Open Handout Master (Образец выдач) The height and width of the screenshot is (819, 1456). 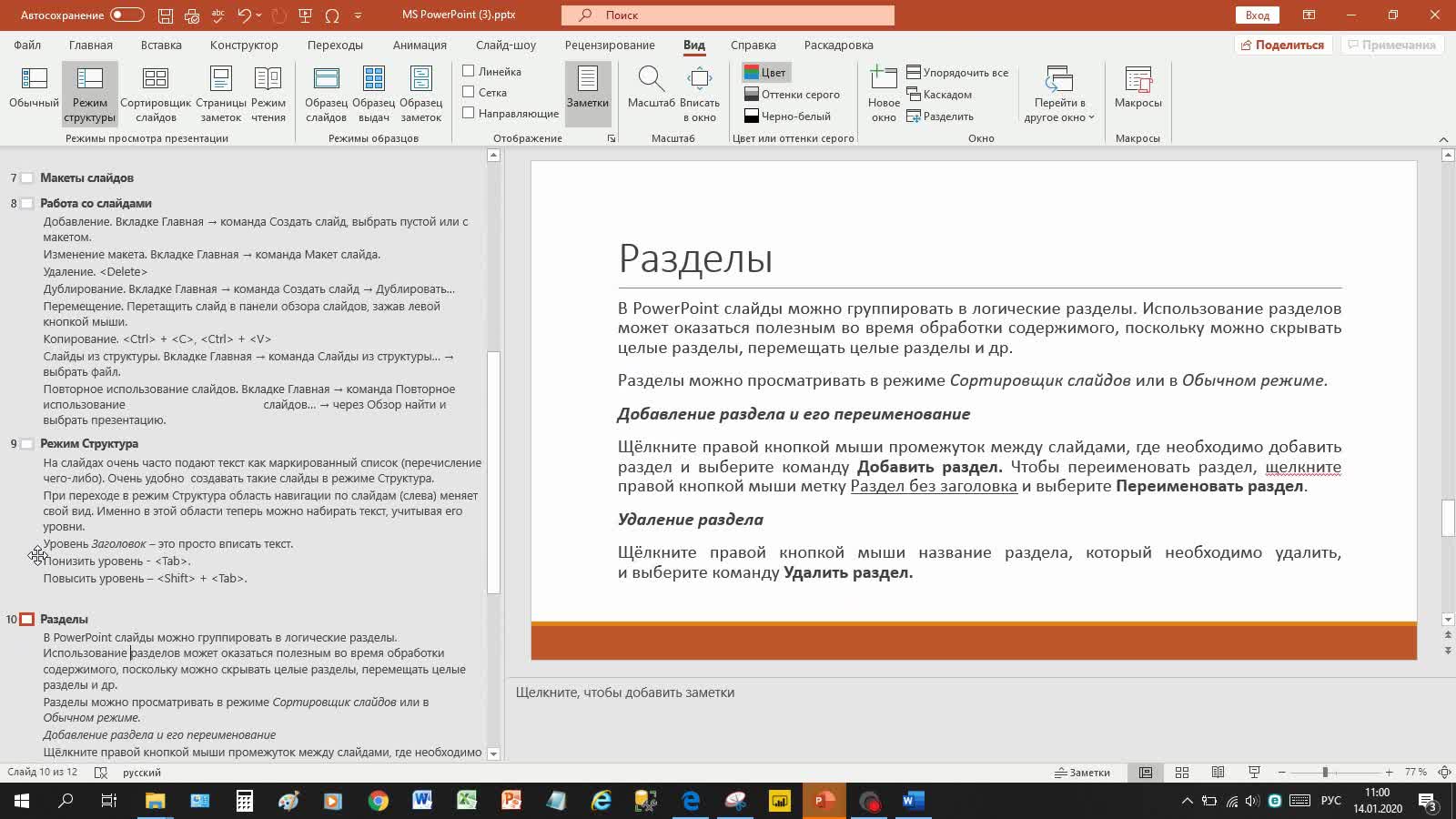coord(373,93)
